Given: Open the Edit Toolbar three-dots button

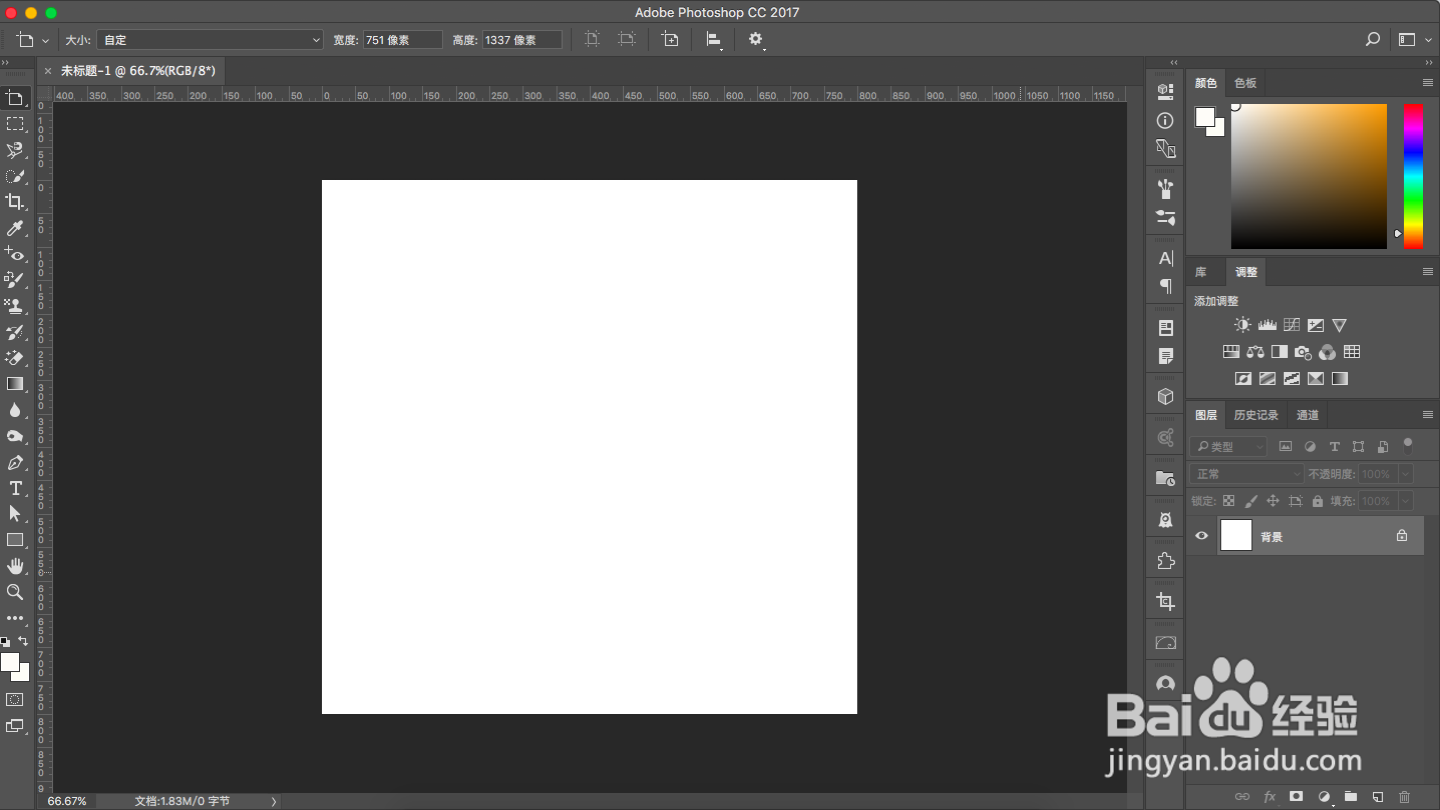Looking at the screenshot, I should (x=15, y=618).
